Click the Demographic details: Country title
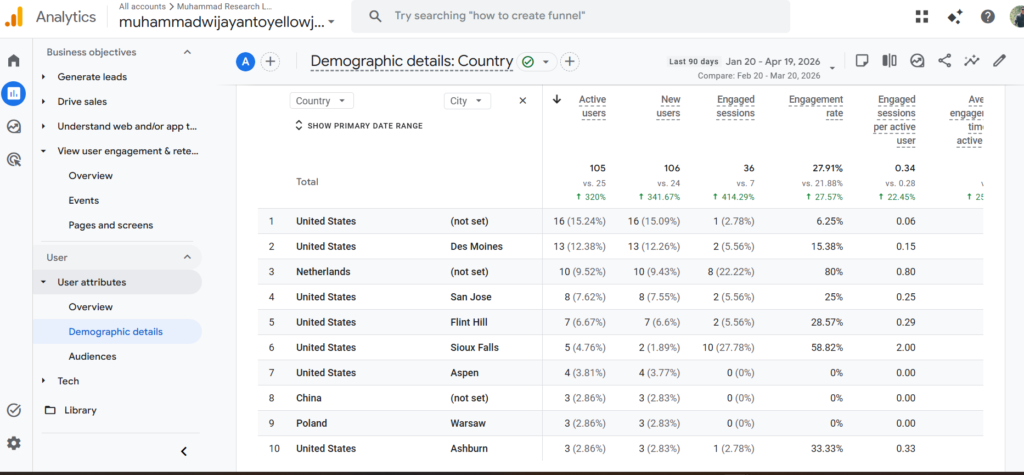Image resolution: width=1024 pixels, height=475 pixels. click(411, 61)
